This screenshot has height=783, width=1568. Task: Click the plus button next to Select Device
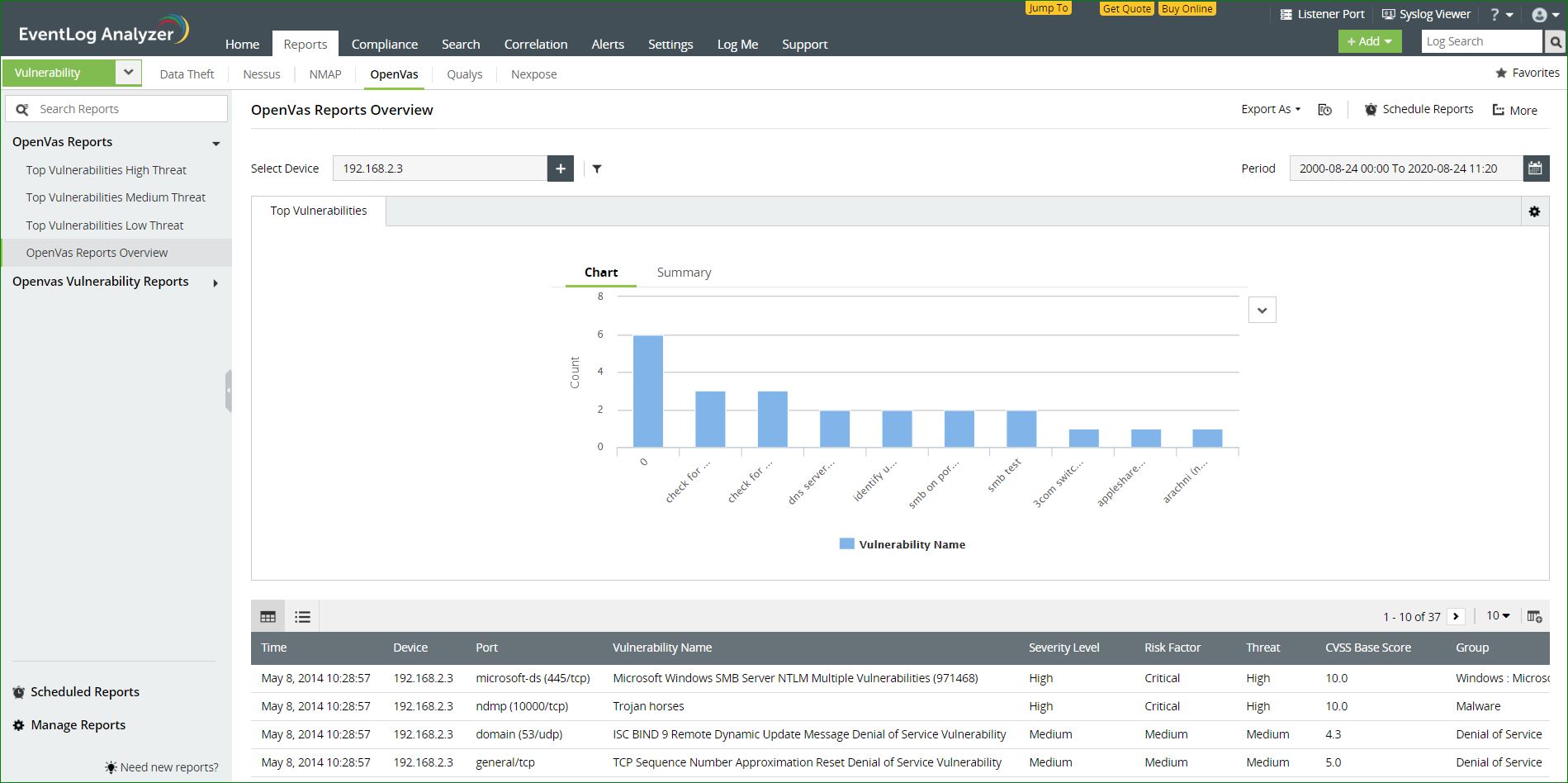[x=561, y=168]
